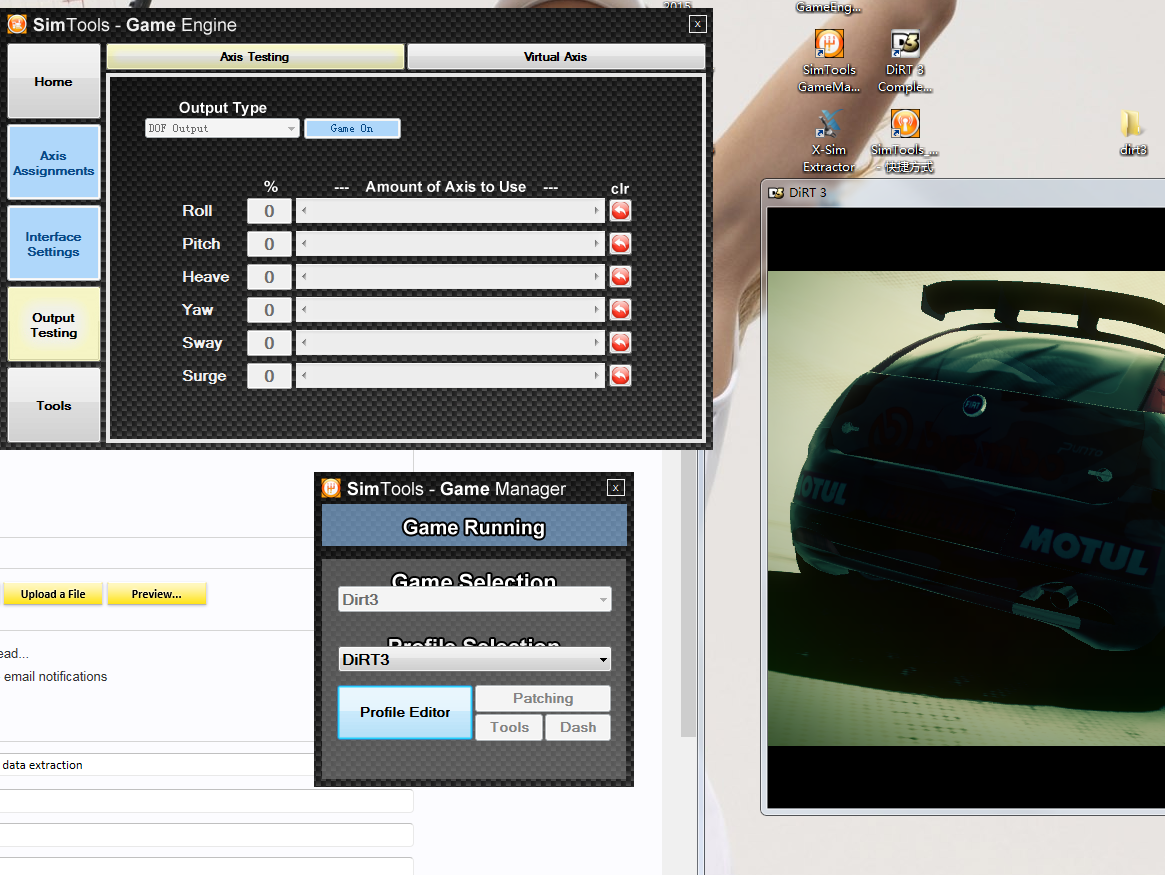Click the Game Running status banner
This screenshot has height=875, width=1165.
click(474, 527)
